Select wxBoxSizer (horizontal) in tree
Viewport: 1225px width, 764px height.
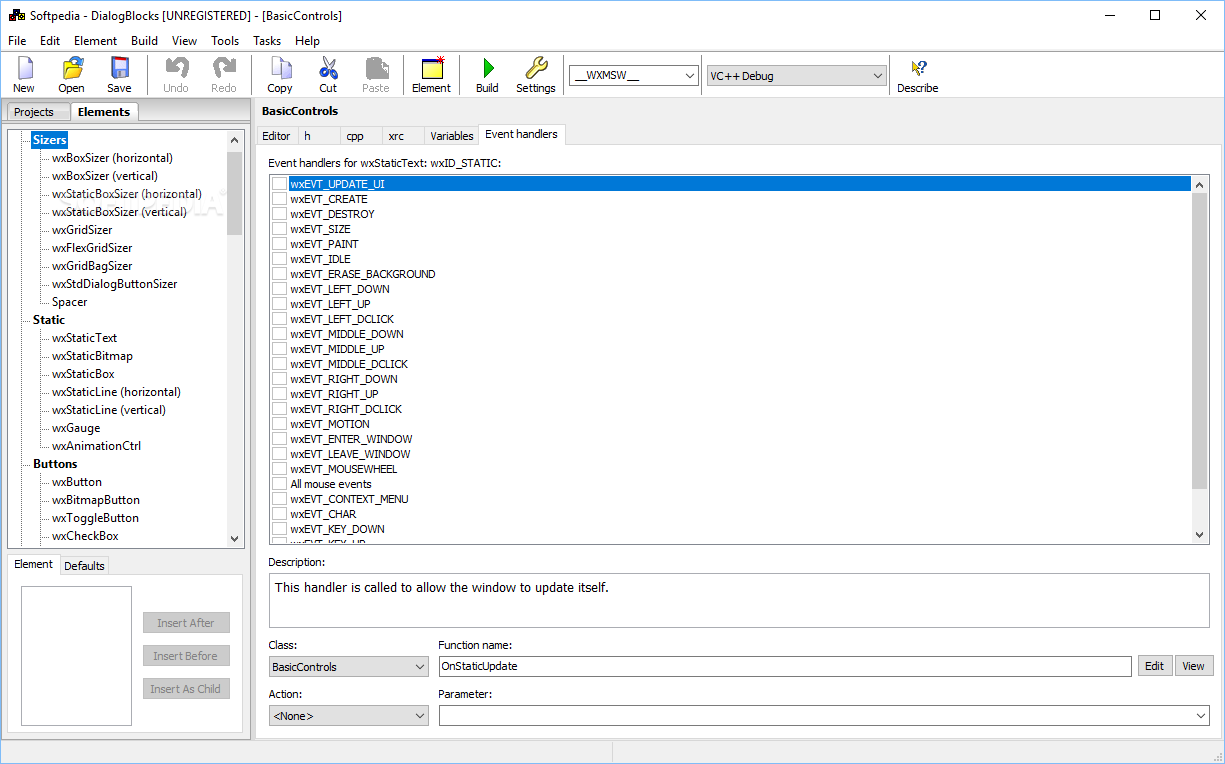click(x=112, y=158)
